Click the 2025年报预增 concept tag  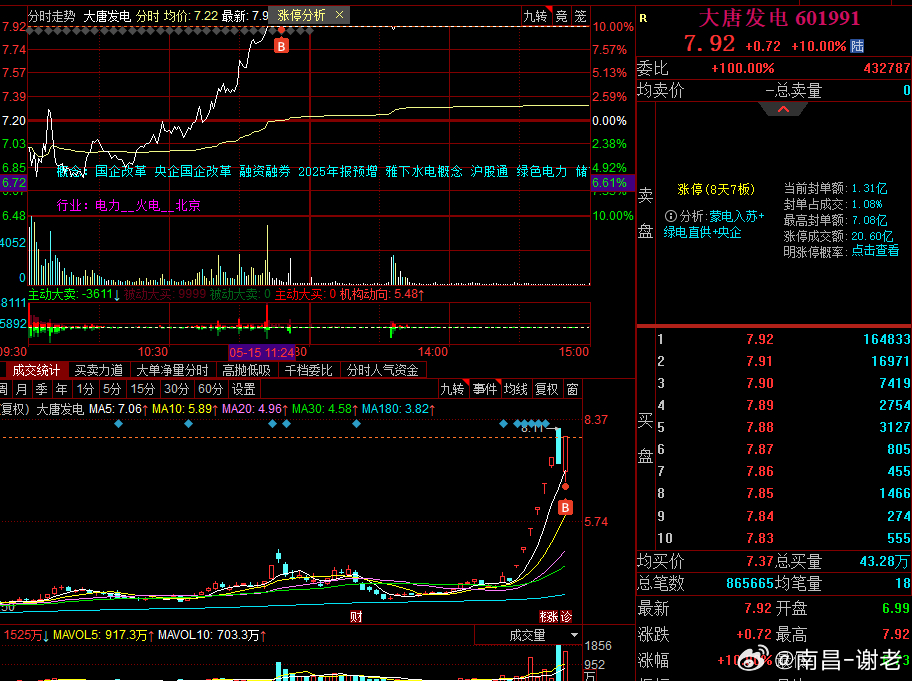[x=337, y=171]
